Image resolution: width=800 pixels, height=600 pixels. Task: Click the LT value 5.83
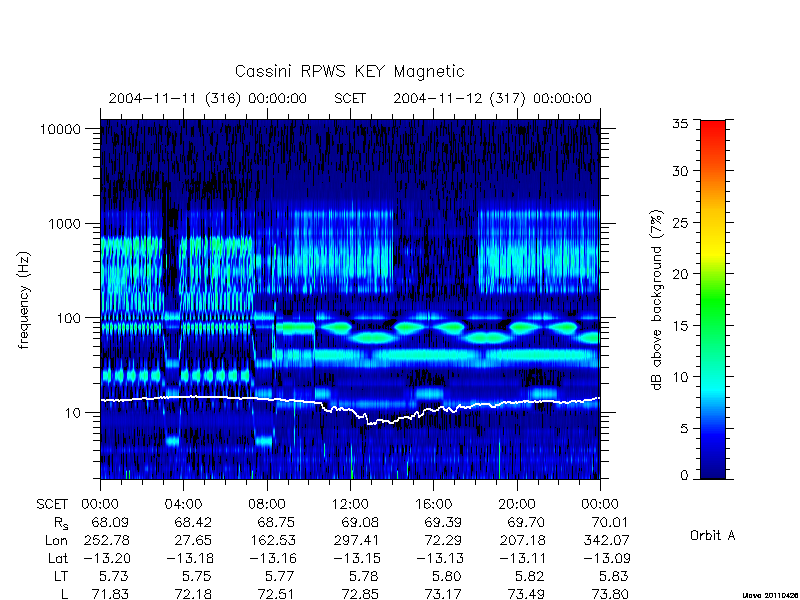click(x=613, y=576)
